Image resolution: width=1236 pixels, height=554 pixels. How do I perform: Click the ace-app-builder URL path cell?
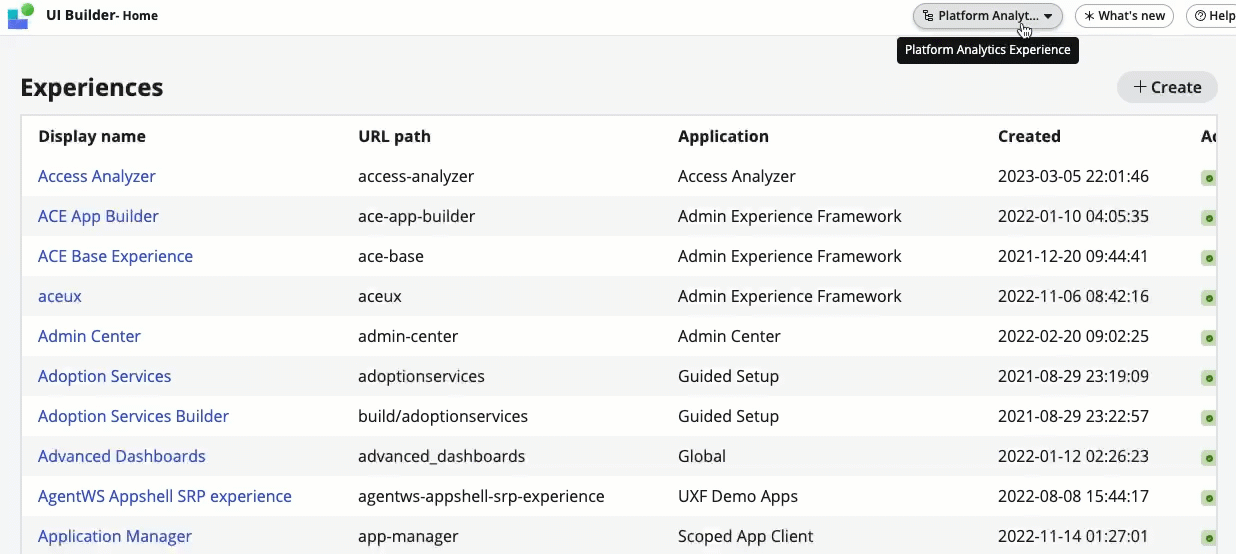pyautogui.click(x=416, y=216)
